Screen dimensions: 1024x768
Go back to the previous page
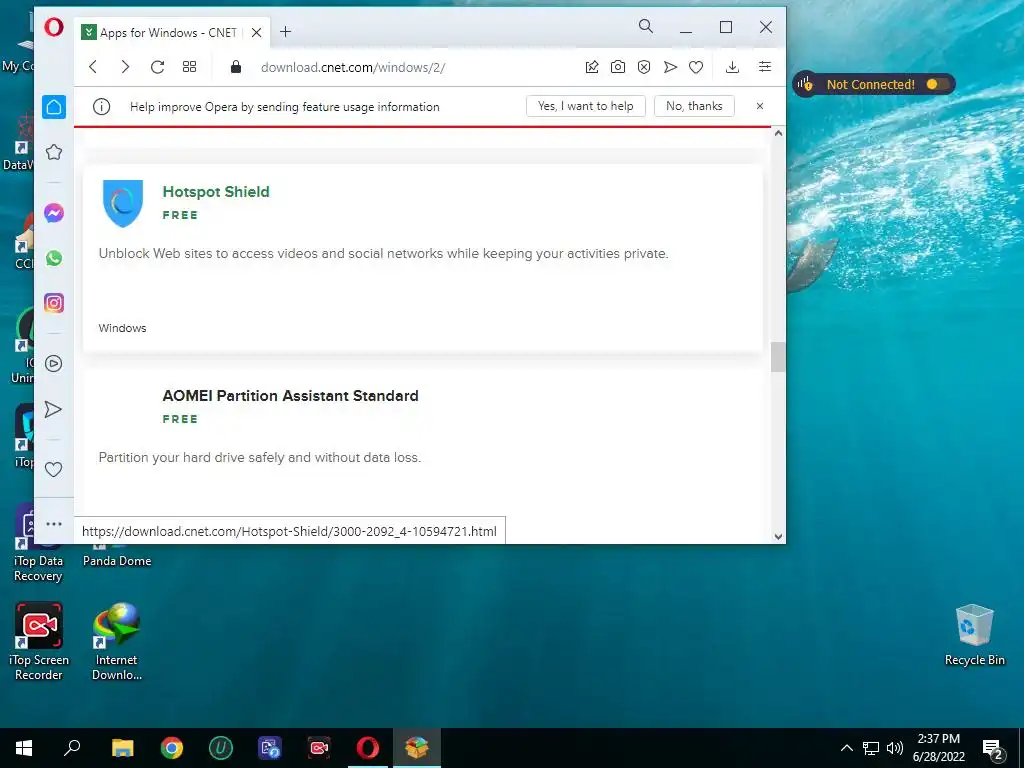click(x=93, y=67)
